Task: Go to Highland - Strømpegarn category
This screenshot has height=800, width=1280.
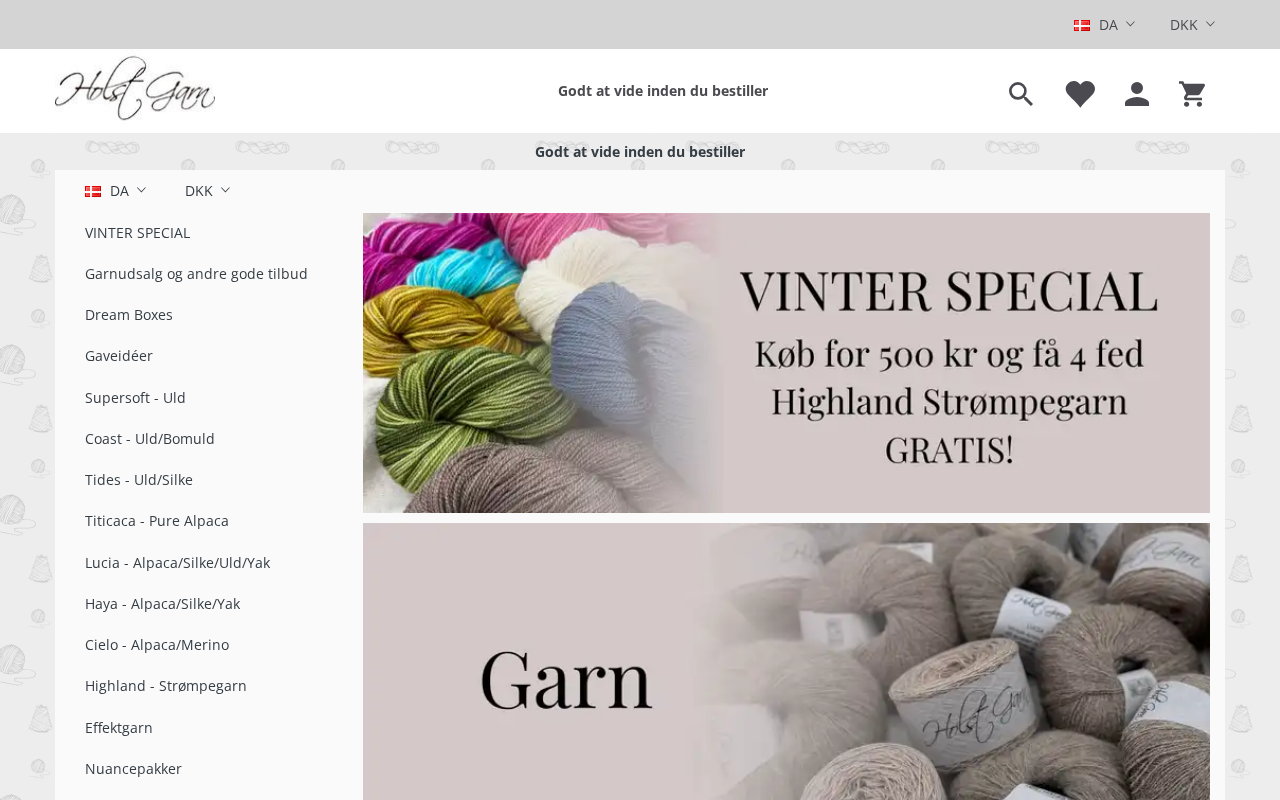Action: pos(166,686)
